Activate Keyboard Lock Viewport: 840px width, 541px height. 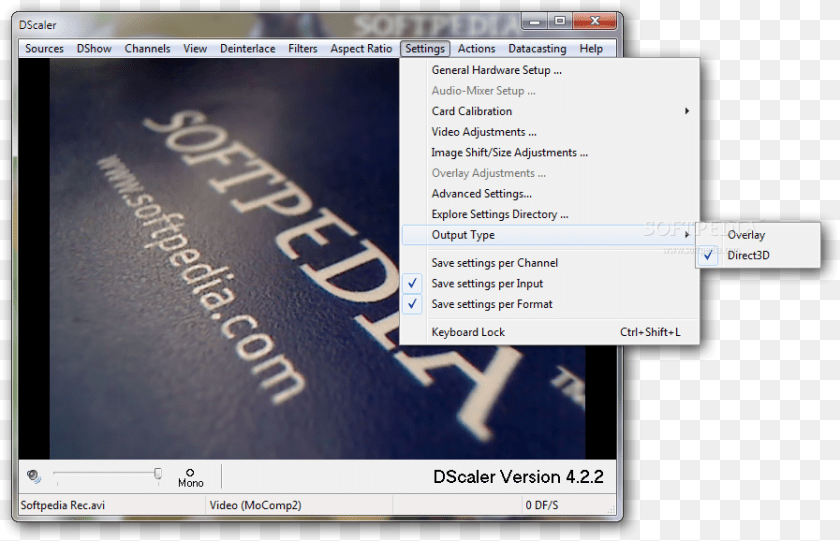(550, 332)
